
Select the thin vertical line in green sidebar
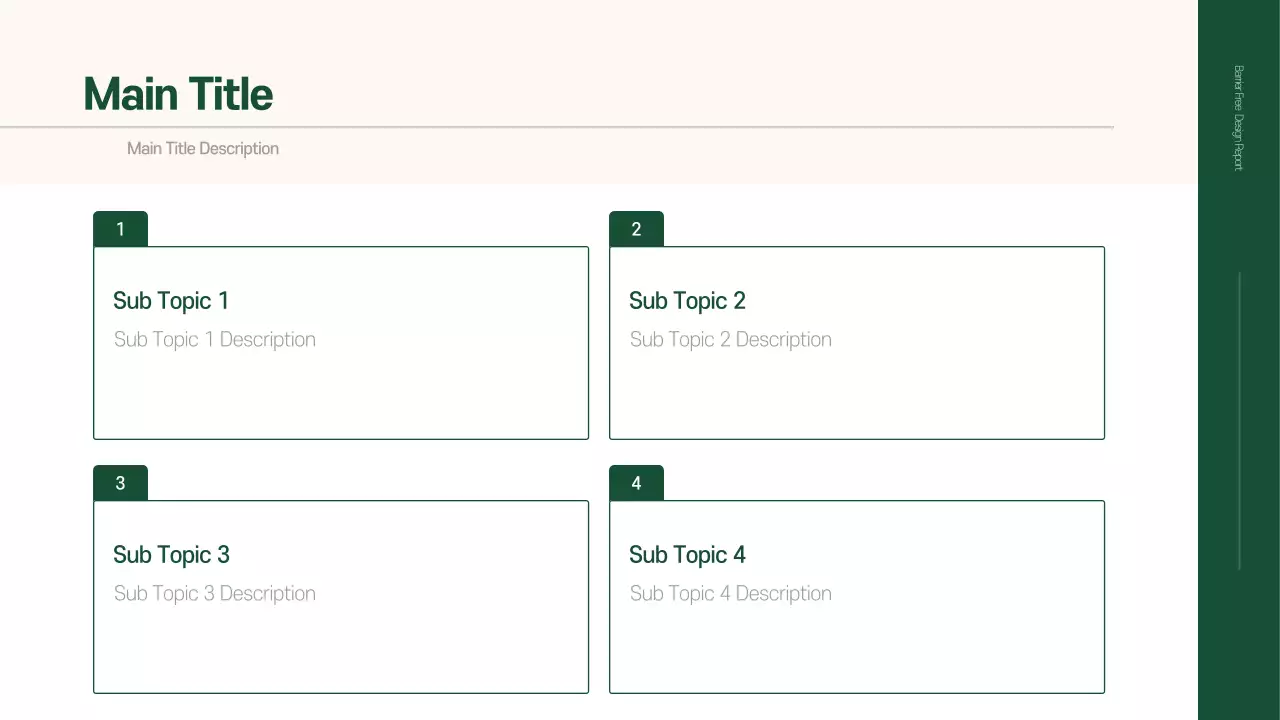click(1239, 420)
